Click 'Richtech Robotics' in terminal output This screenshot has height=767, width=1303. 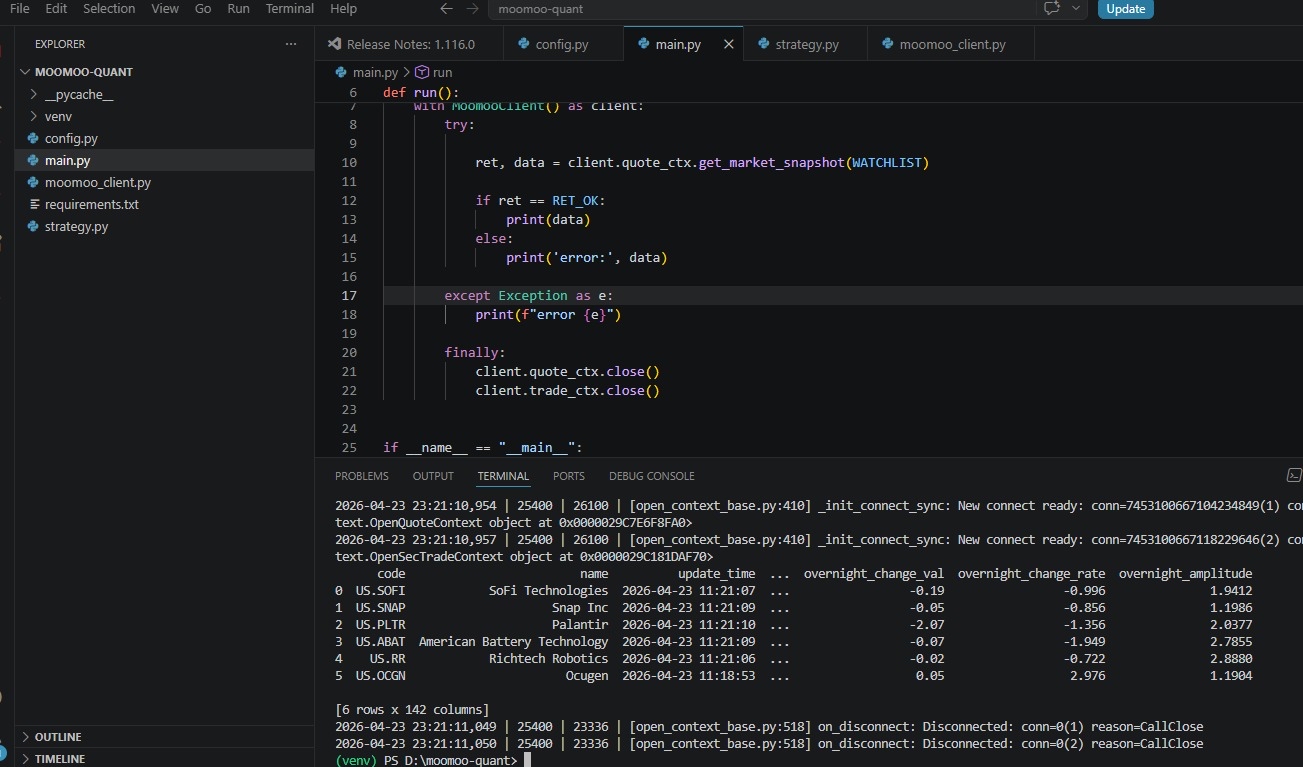[x=548, y=658]
